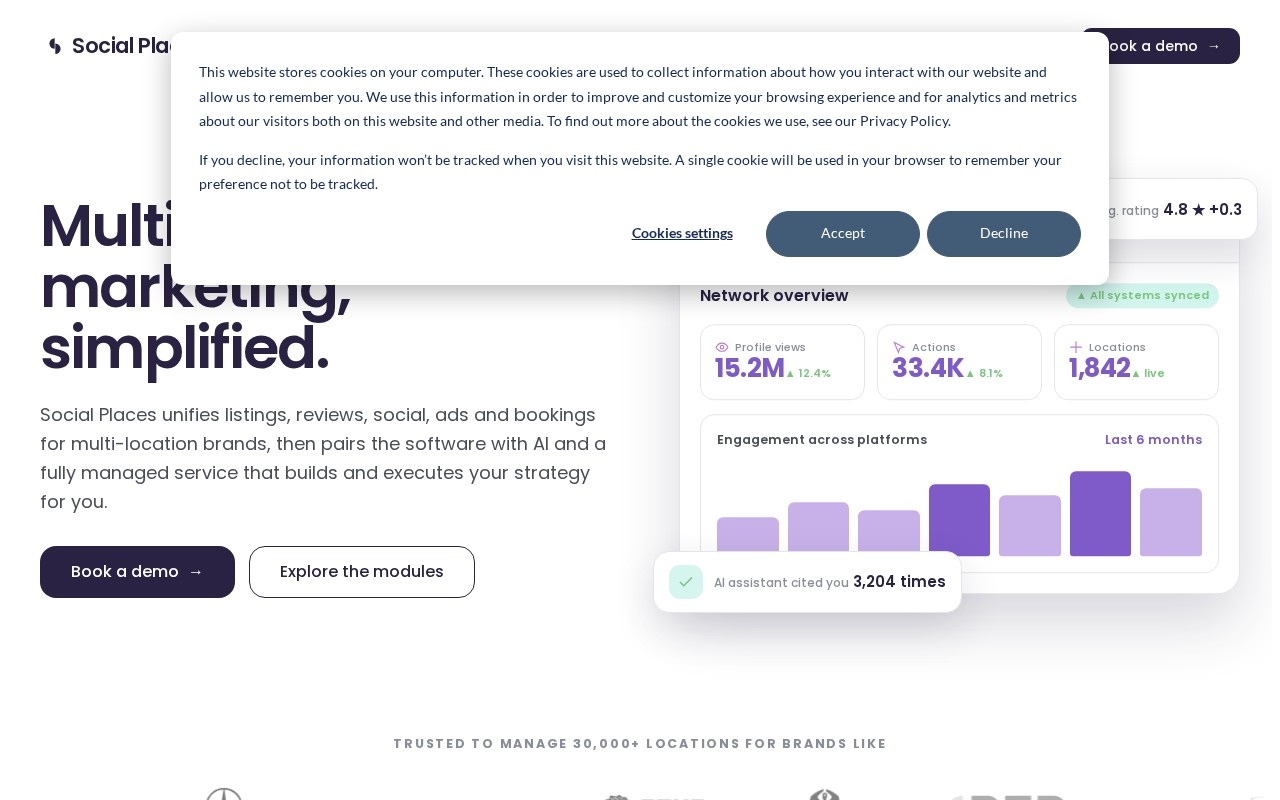Click Book a demo in the header

[x=1160, y=46]
